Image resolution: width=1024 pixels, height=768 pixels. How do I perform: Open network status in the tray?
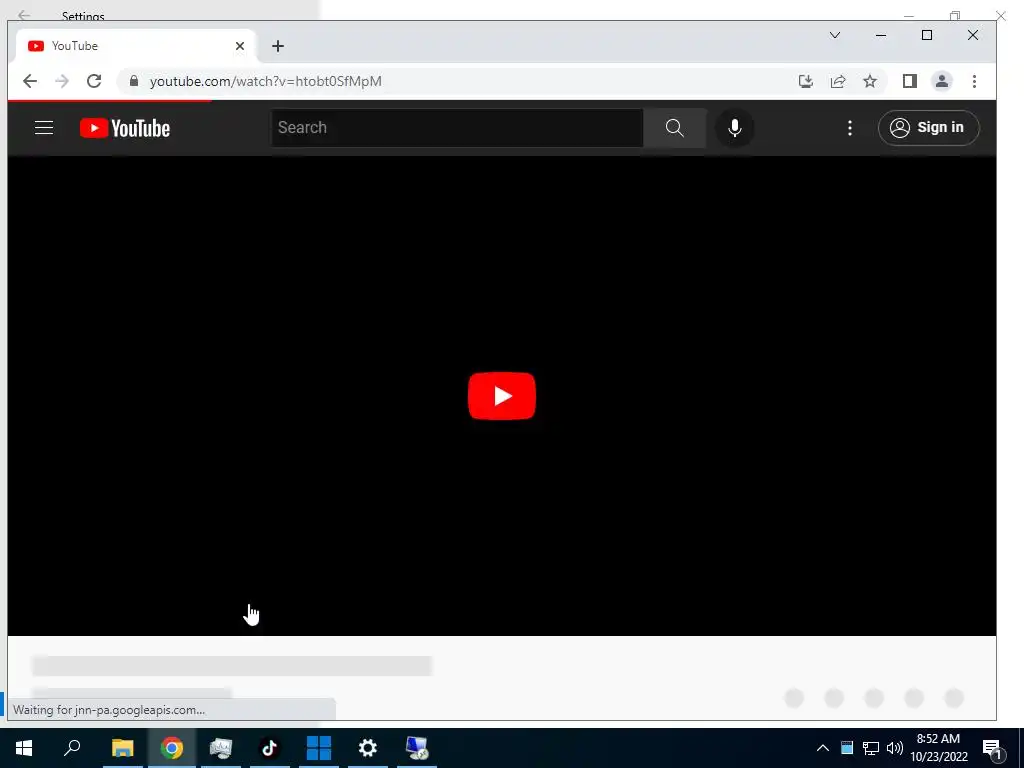pyautogui.click(x=871, y=748)
